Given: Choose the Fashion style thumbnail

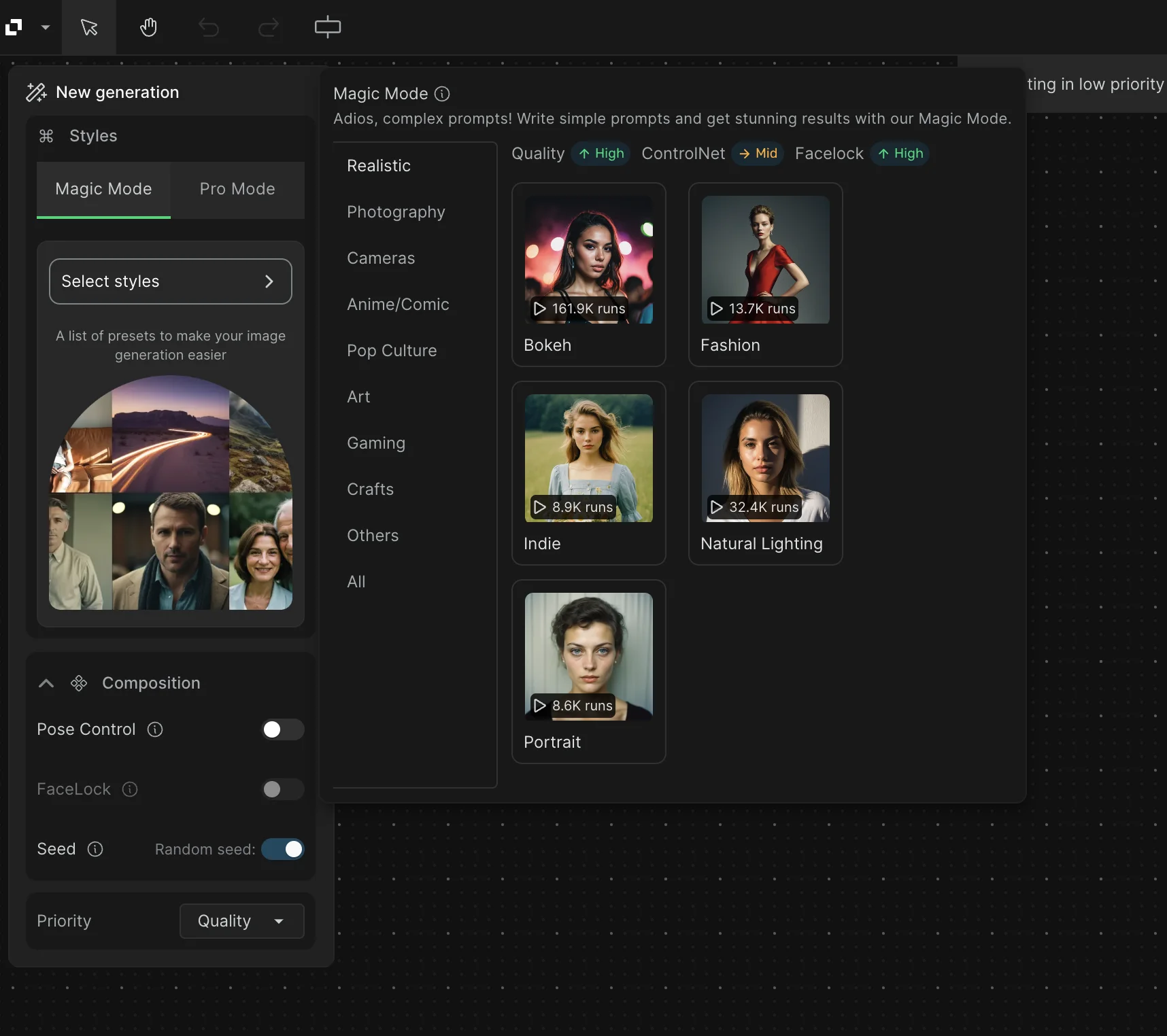Looking at the screenshot, I should tap(766, 260).
